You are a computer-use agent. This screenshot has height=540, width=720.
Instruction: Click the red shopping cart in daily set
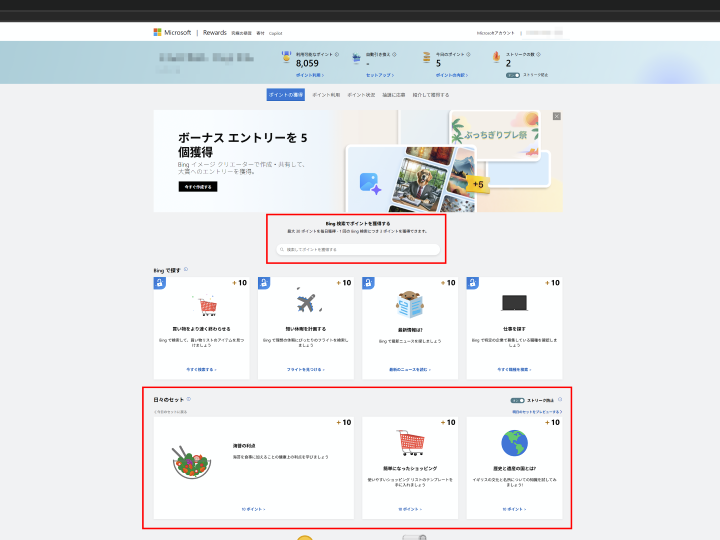click(411, 443)
